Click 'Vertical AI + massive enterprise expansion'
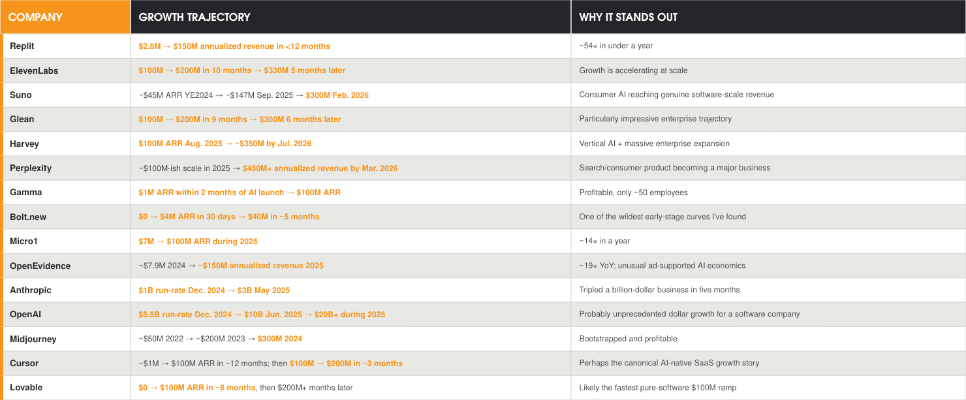Image resolution: width=966 pixels, height=400 pixels. click(768, 144)
